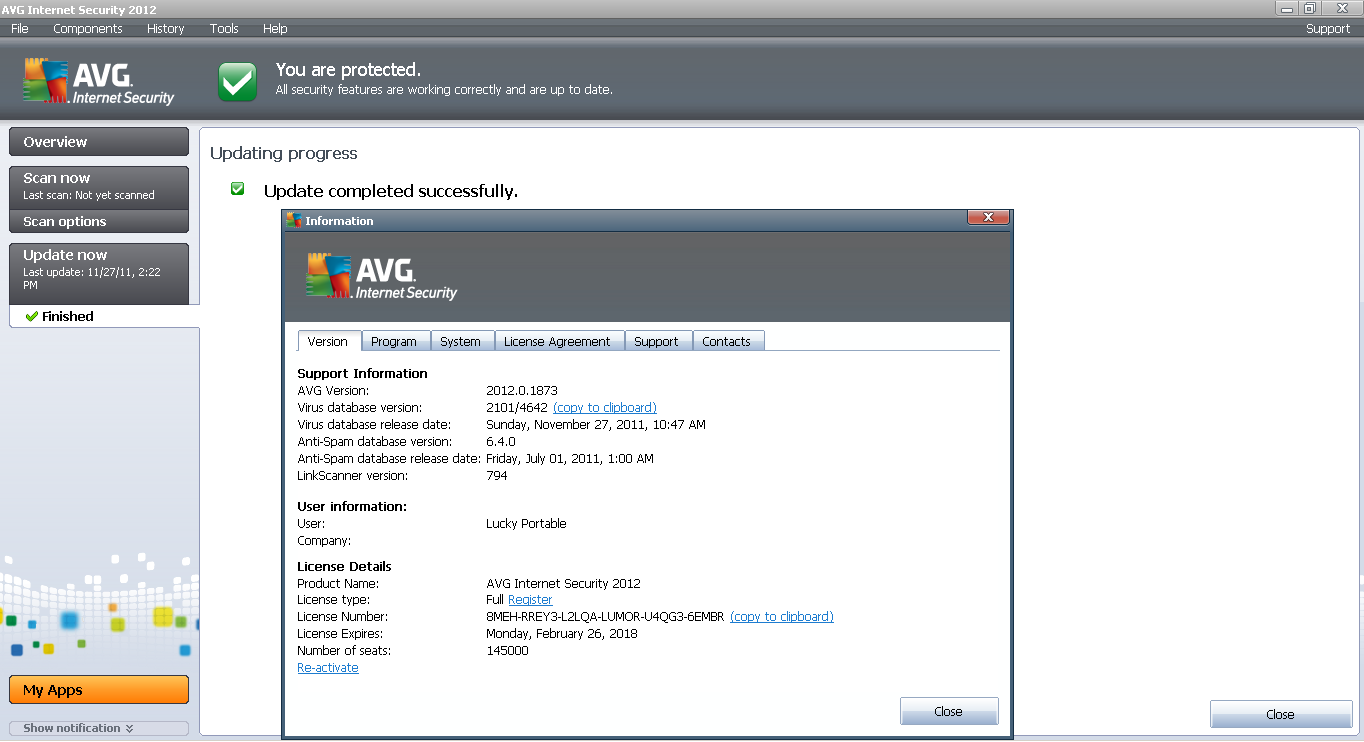This screenshot has height=742, width=1364.
Task: Click the Anti-Spam release date Friday, July 01, 2011
Action: [x=570, y=458]
